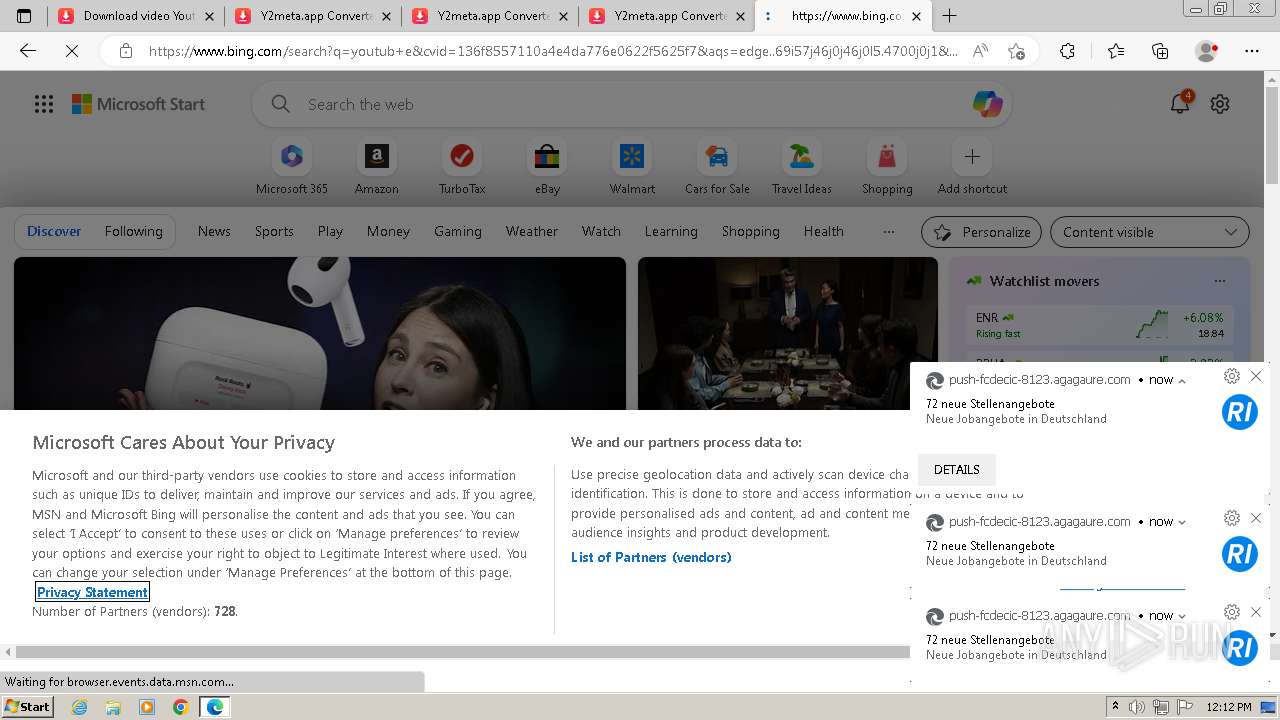Viewport: 1280px width, 720px height.
Task: Open Weather category
Action: coord(532,231)
